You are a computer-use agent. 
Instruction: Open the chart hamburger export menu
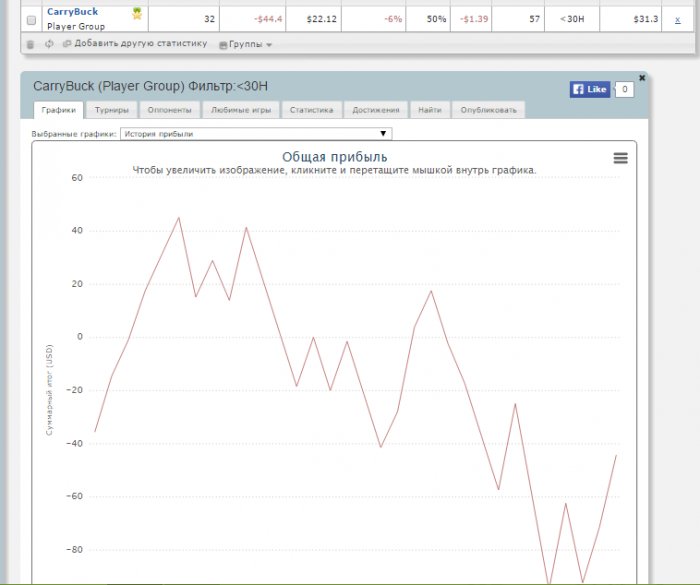[621, 158]
